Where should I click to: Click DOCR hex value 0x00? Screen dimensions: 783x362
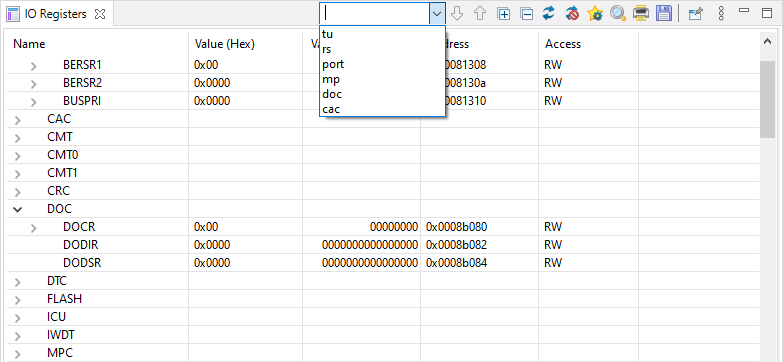point(206,227)
